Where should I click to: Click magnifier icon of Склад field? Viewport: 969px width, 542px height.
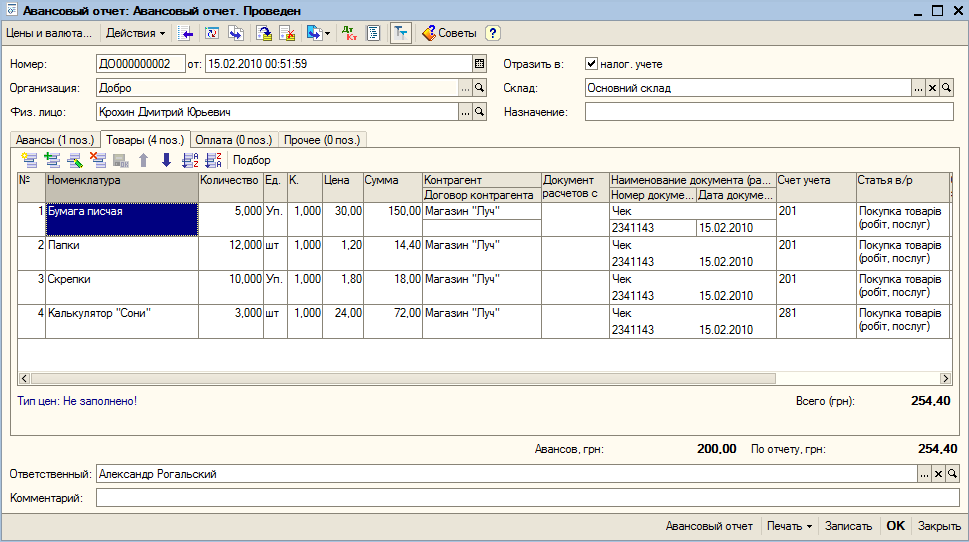tap(947, 88)
